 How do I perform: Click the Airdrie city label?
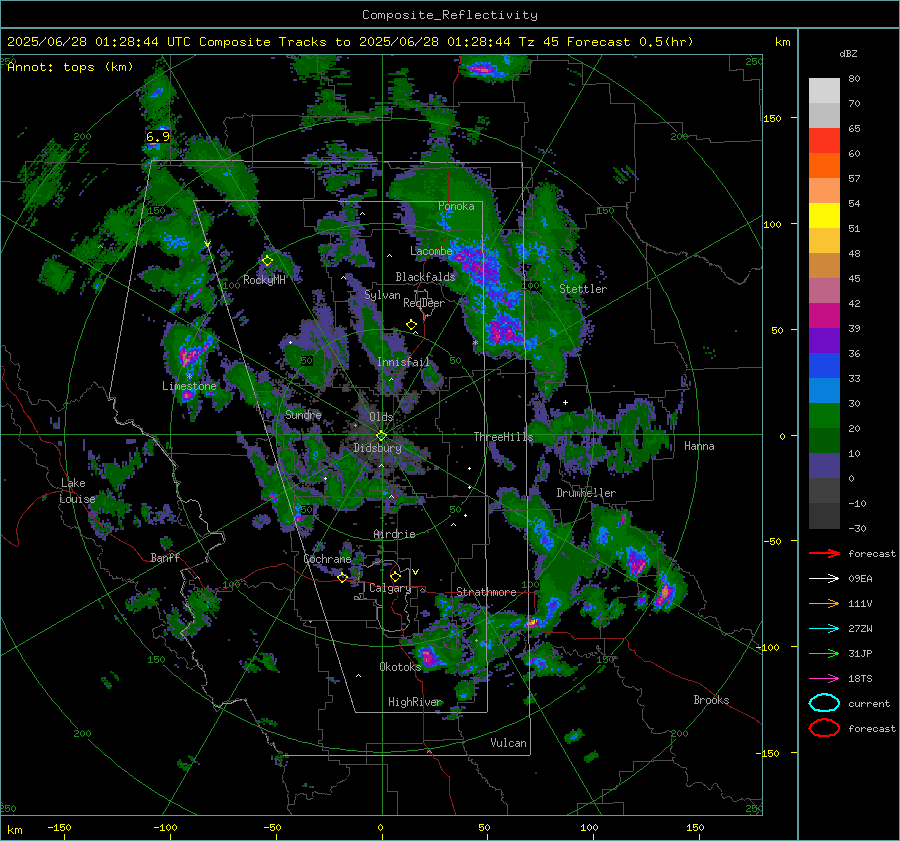coord(394,534)
